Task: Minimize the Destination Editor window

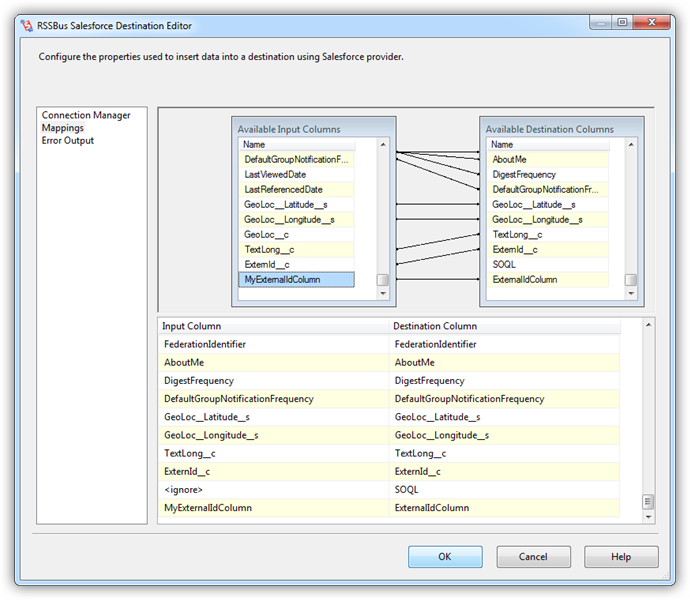Action: point(602,22)
